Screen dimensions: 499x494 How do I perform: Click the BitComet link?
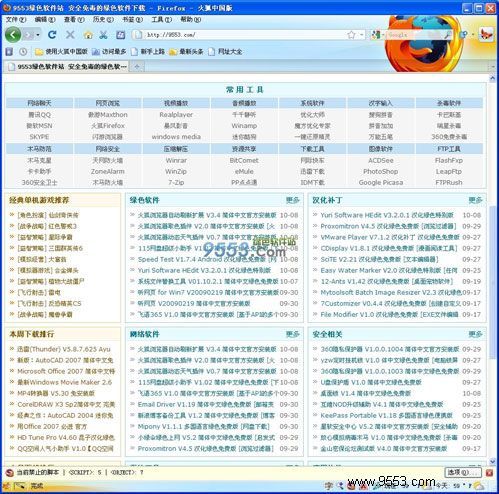click(244, 160)
